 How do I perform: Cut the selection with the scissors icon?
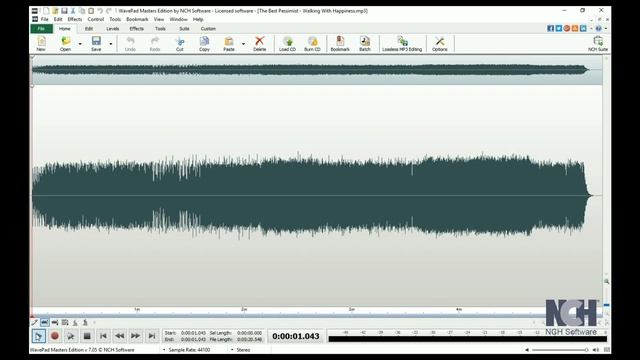(x=180, y=44)
